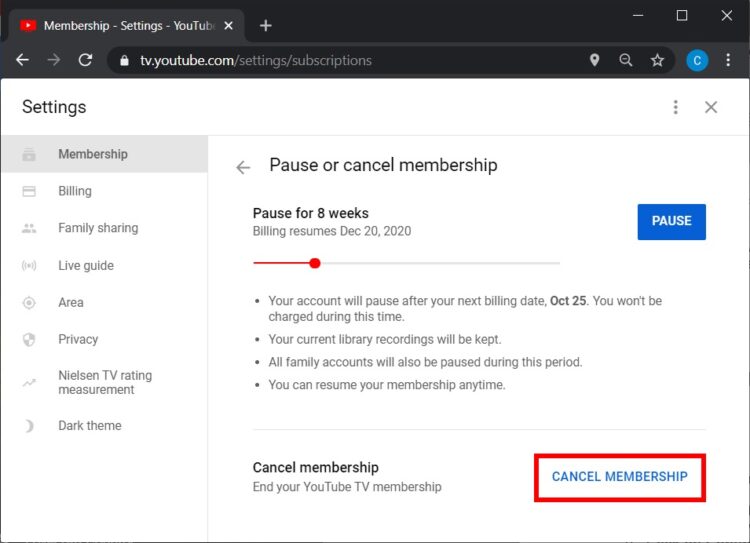
Task: Open Settings panel three-dot more options
Action: [x=675, y=107]
